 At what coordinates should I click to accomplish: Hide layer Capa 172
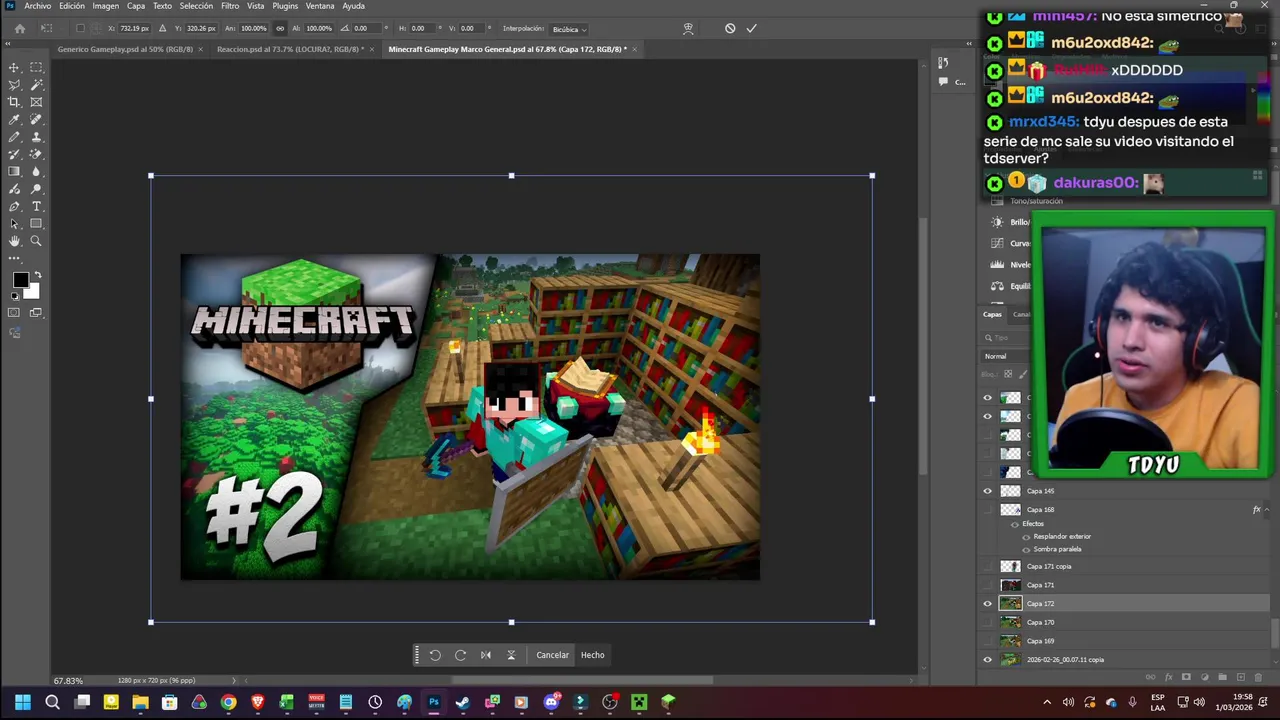point(988,604)
